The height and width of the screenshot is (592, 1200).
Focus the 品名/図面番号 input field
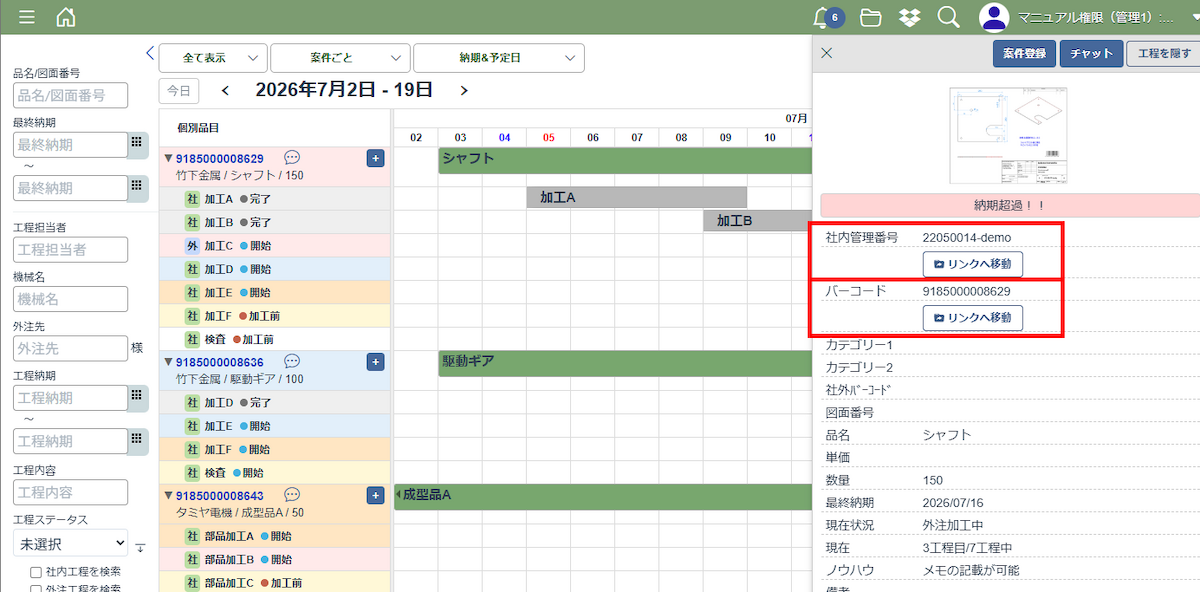click(x=70, y=95)
